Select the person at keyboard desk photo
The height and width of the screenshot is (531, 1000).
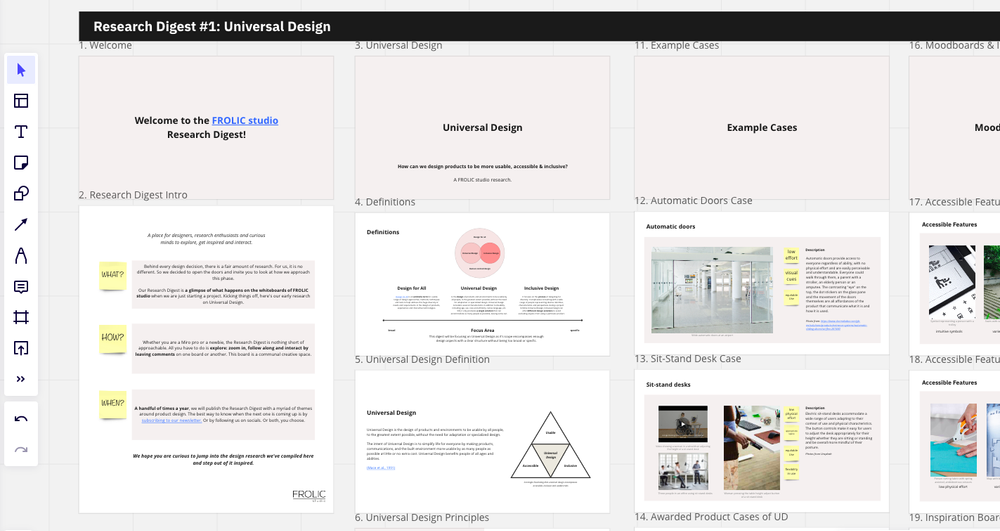(x=752, y=447)
